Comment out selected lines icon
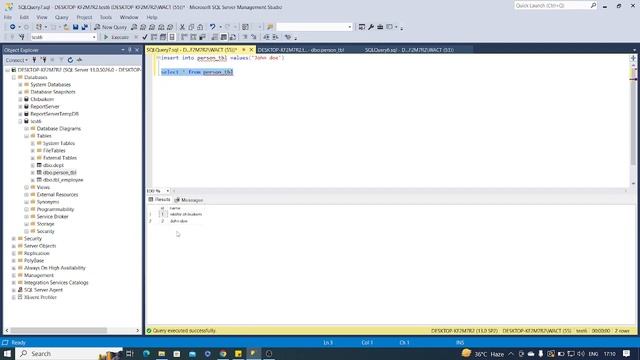The width and height of the screenshot is (640, 360). 245,37
